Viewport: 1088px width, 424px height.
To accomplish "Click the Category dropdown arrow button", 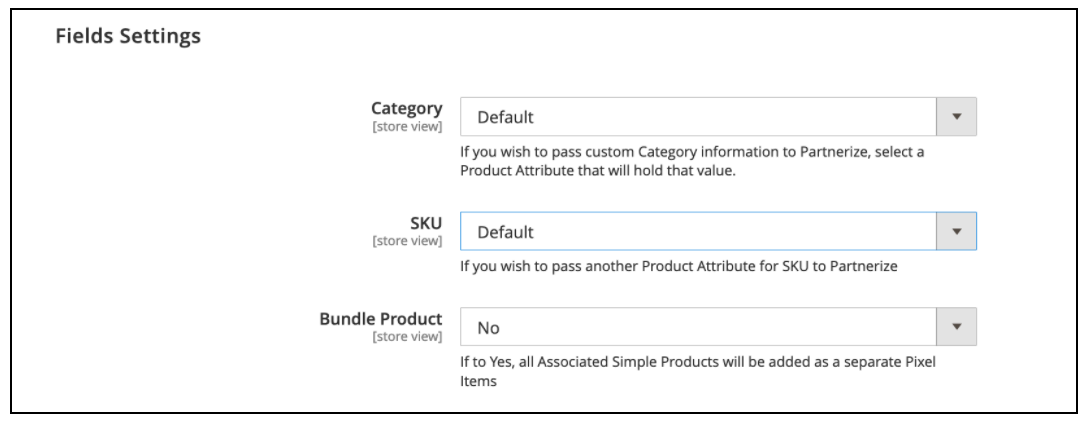I will point(956,117).
